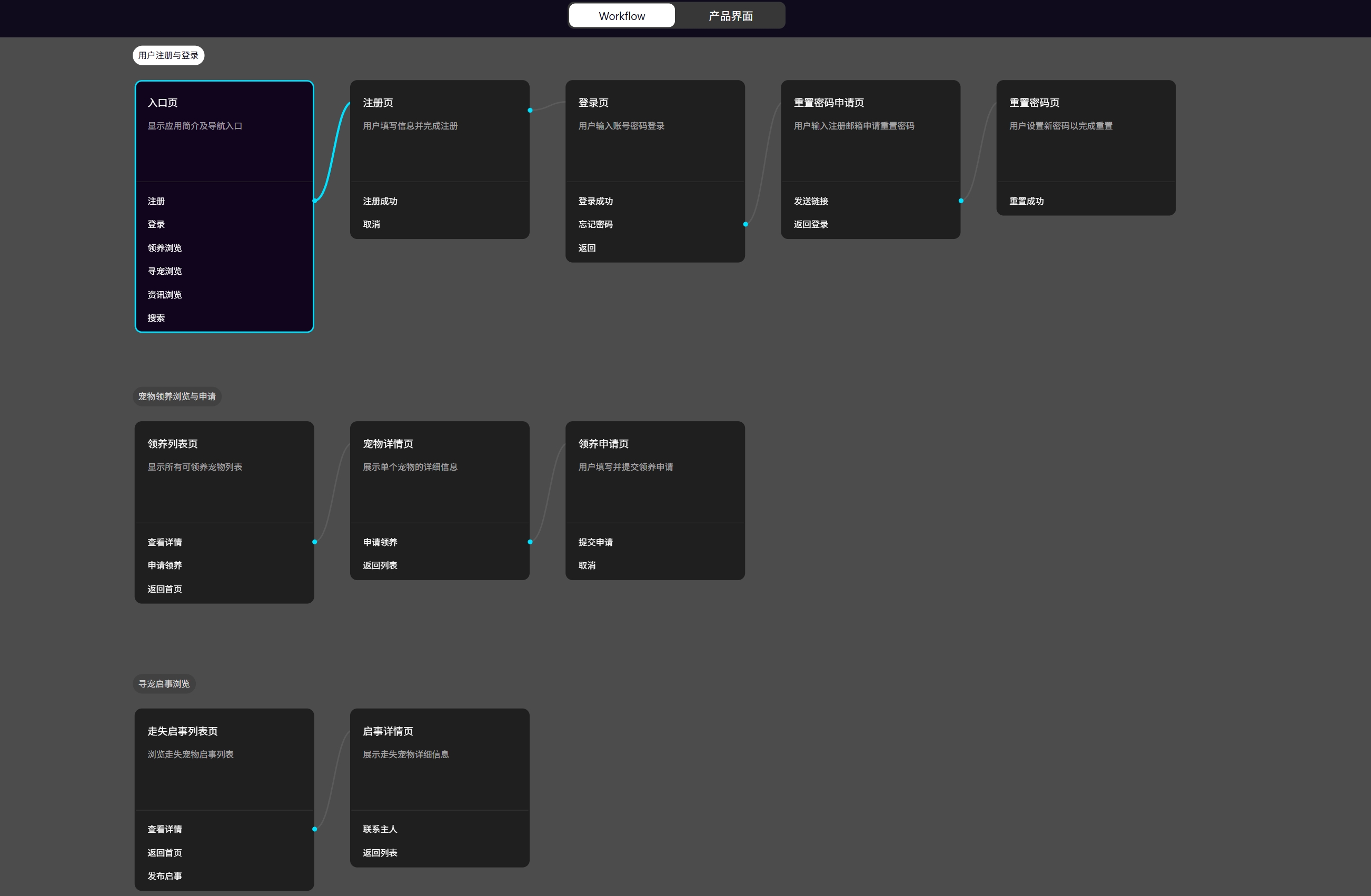Select the 注册页 node title

[378, 103]
